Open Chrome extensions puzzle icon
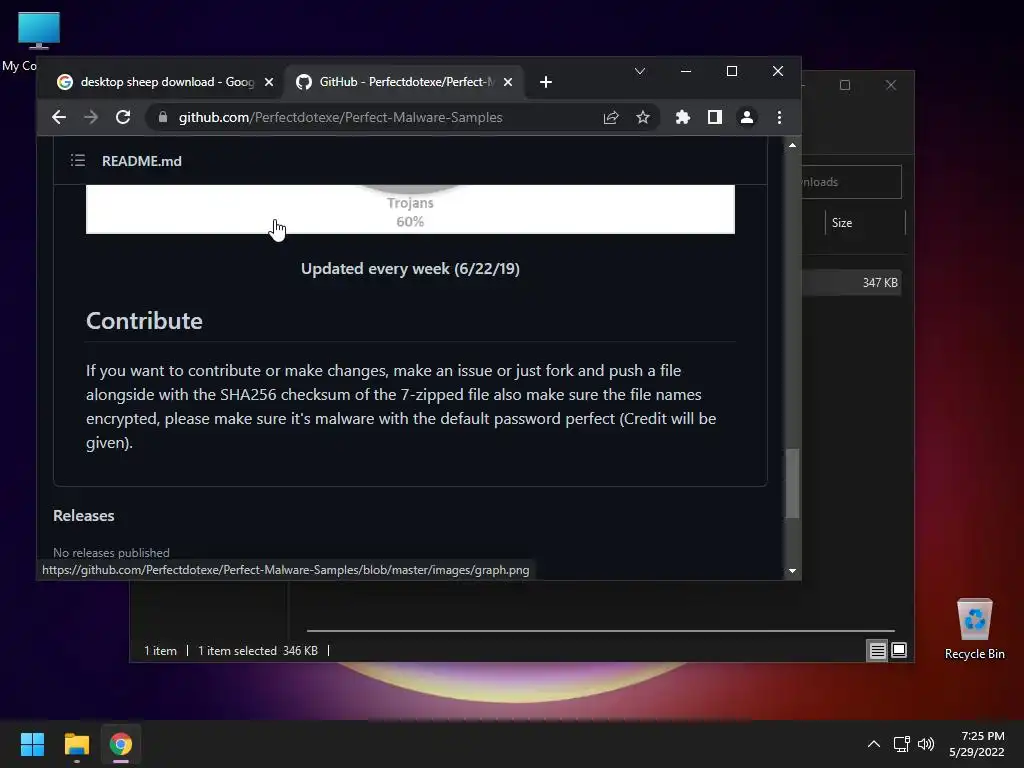 (x=682, y=118)
